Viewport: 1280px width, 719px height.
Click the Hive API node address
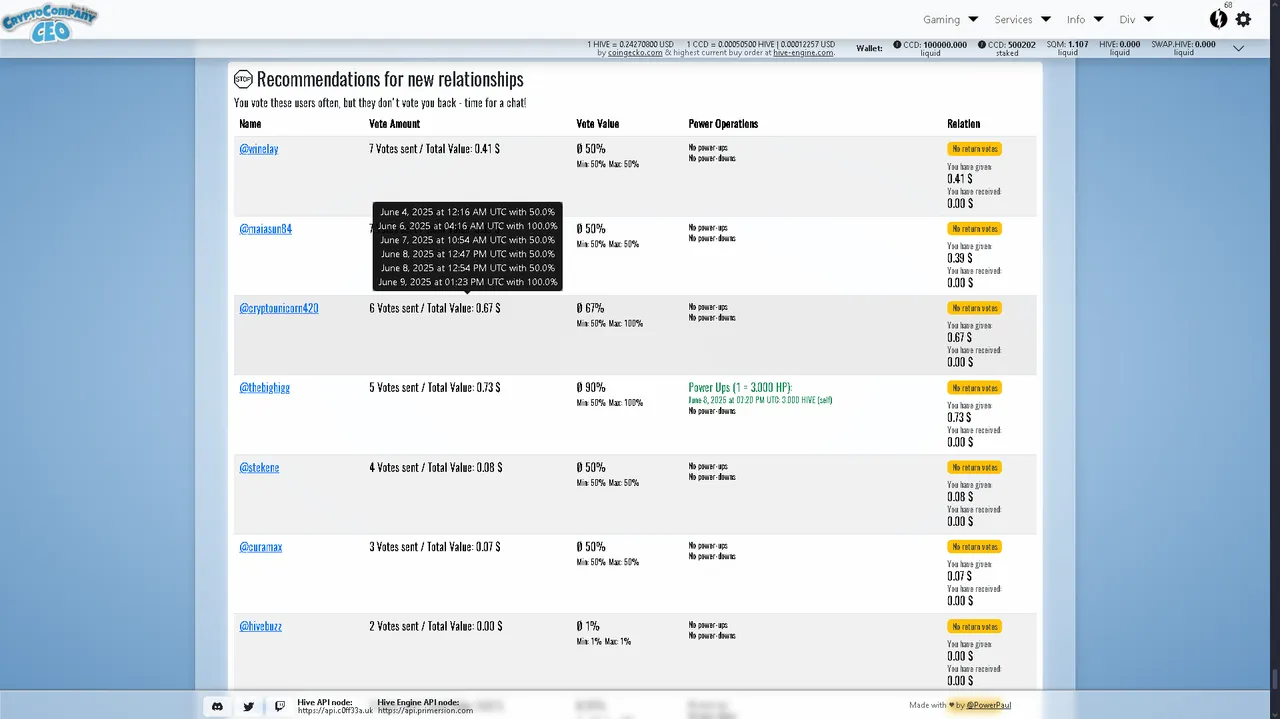pyautogui.click(x=335, y=710)
